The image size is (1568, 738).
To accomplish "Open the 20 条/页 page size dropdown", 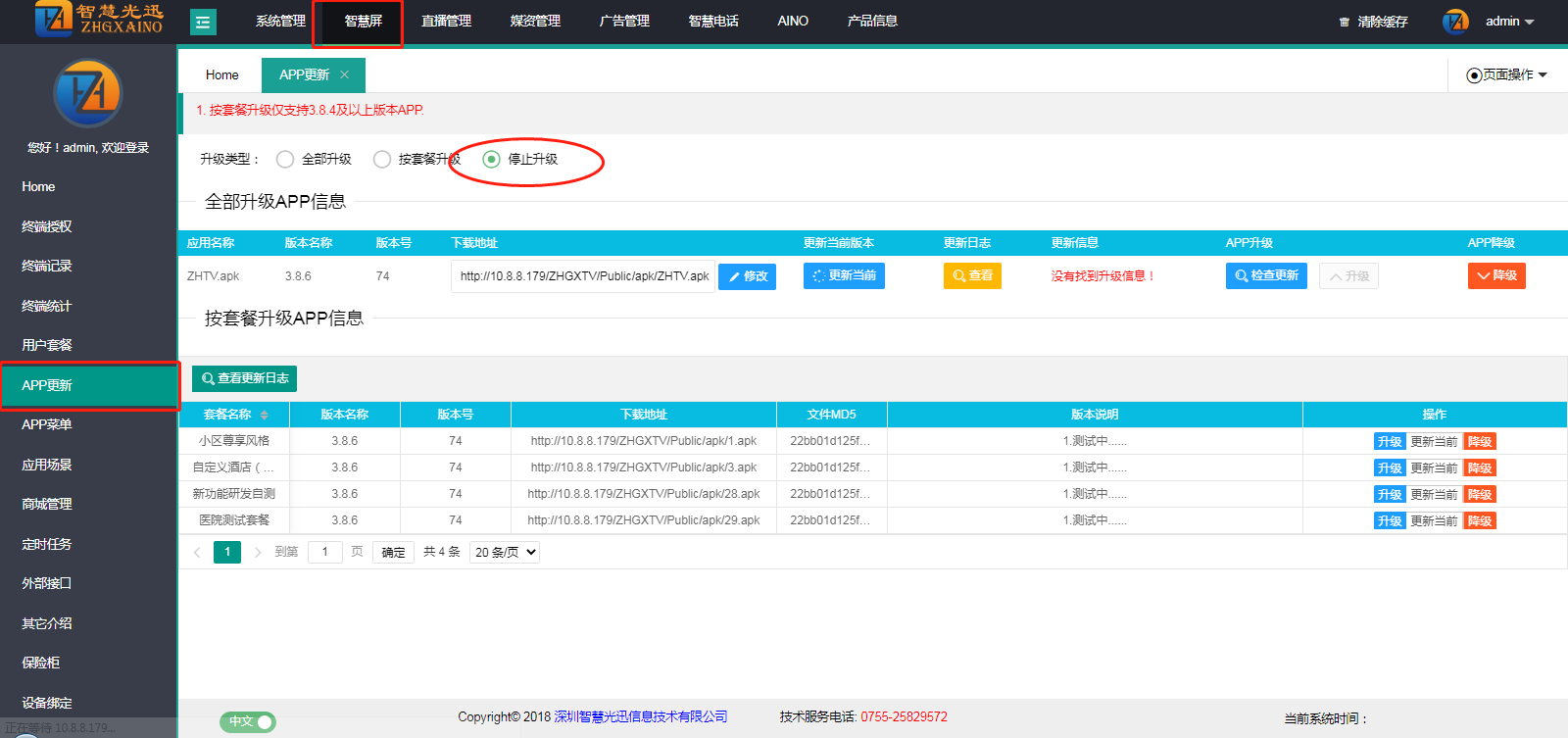I will (505, 552).
